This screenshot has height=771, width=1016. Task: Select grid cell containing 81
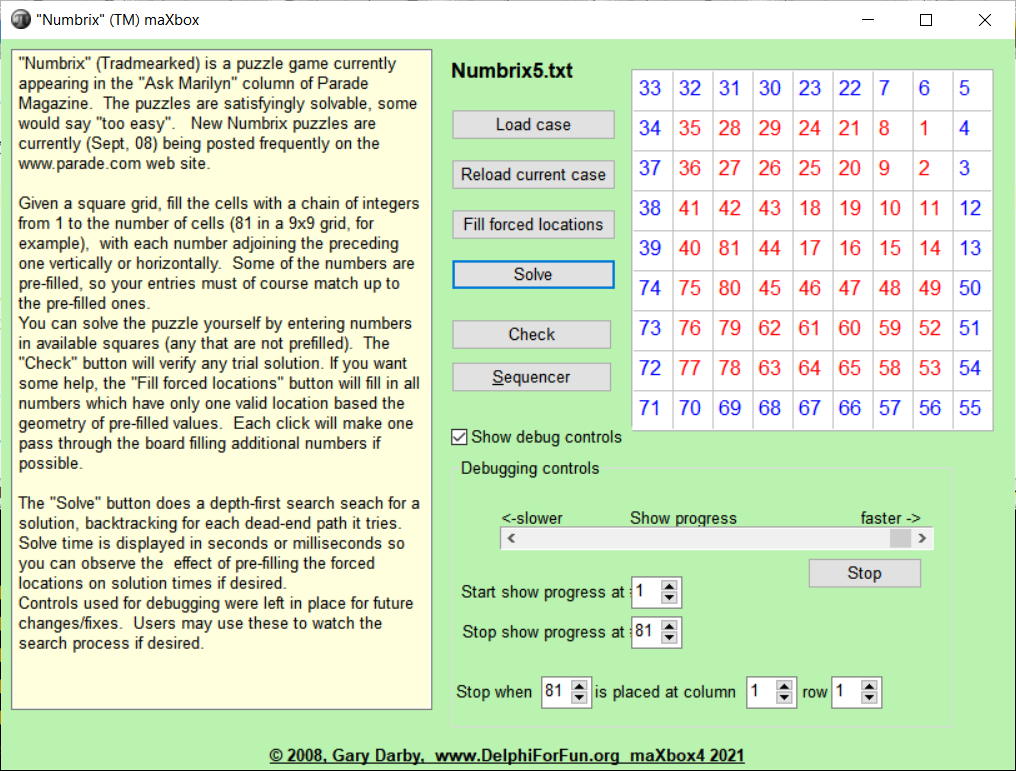click(730, 249)
